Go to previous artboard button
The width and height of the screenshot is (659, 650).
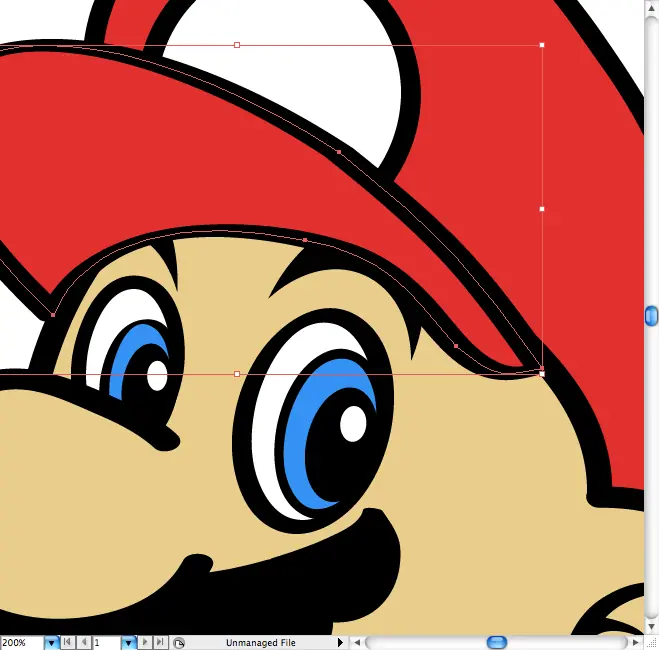84,642
